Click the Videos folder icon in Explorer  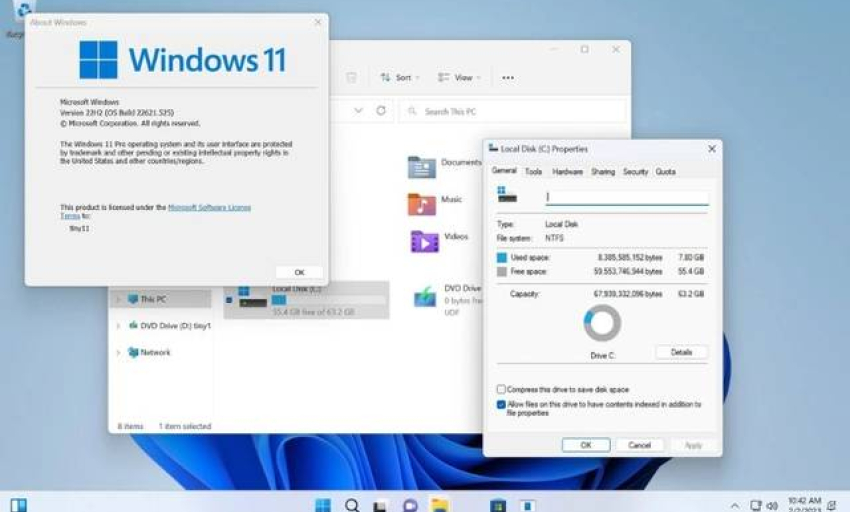coord(424,241)
